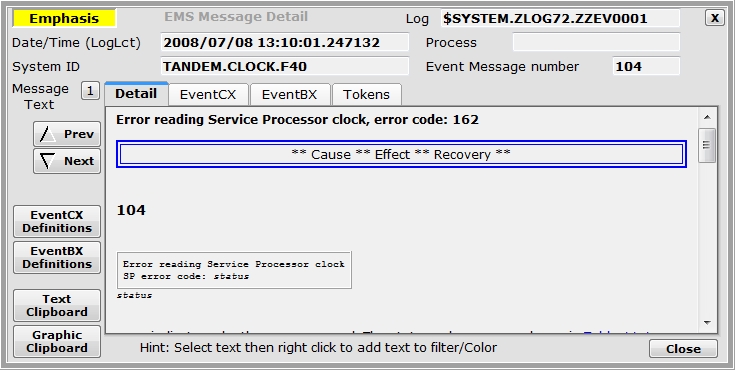Click the Log name field
This screenshot has width=735, height=370.
(560, 18)
